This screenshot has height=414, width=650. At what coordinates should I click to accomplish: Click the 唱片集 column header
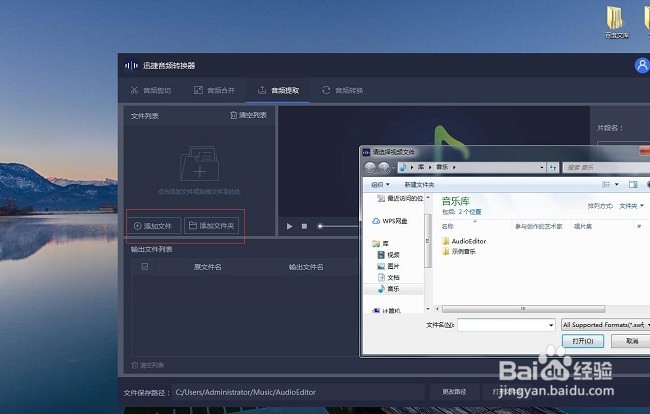[x=583, y=226]
